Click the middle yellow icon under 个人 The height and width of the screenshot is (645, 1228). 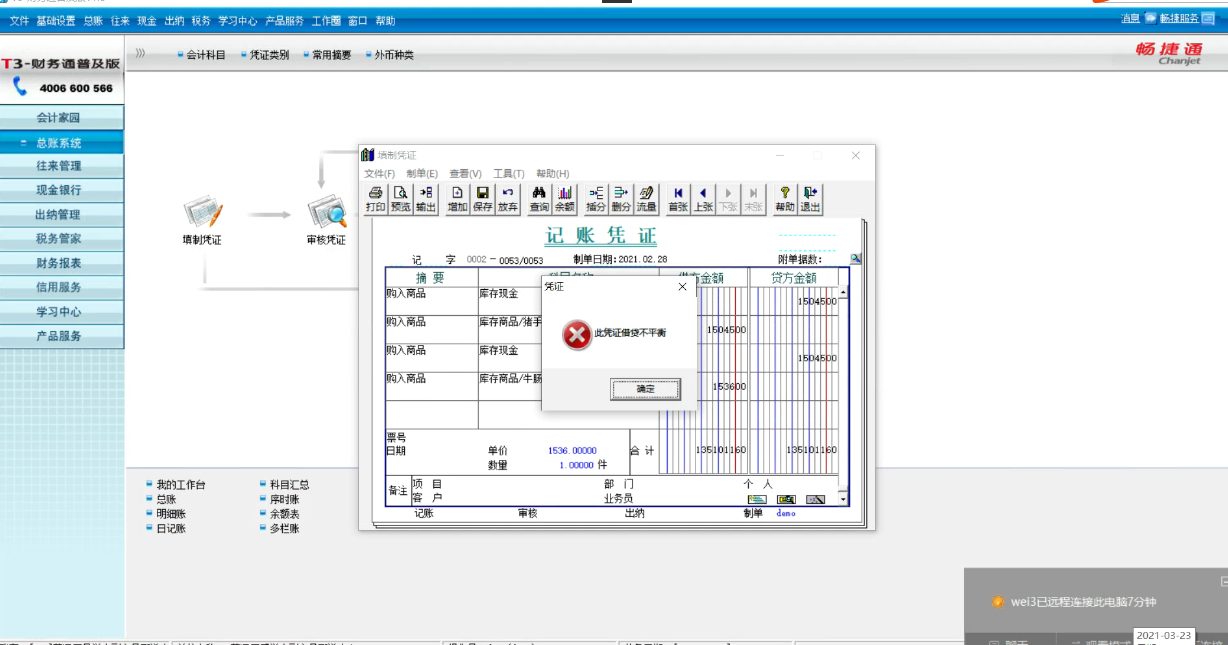click(787, 499)
